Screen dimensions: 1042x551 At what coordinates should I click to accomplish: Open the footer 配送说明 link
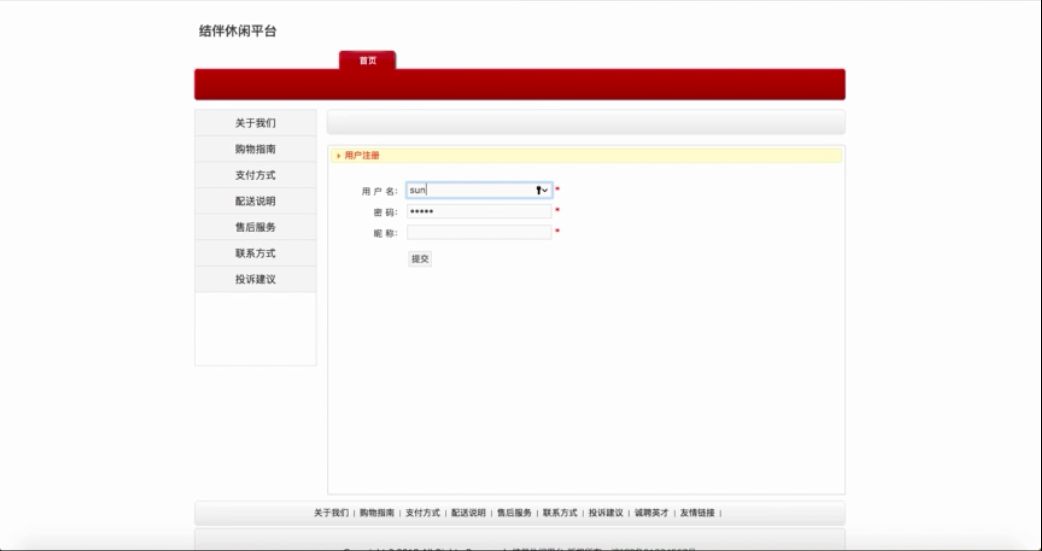point(469,513)
